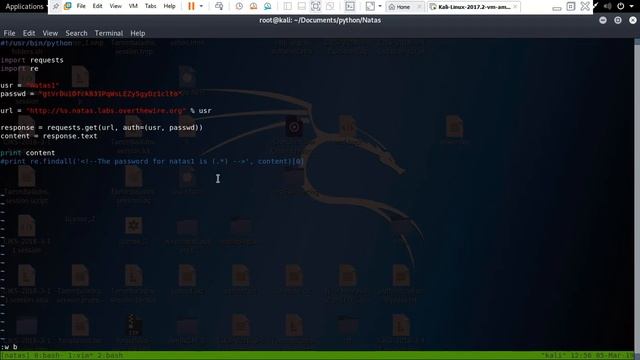This screenshot has height=360, width=640.
Task: Open snapshot manager with blue clock icon
Action: 267,7
